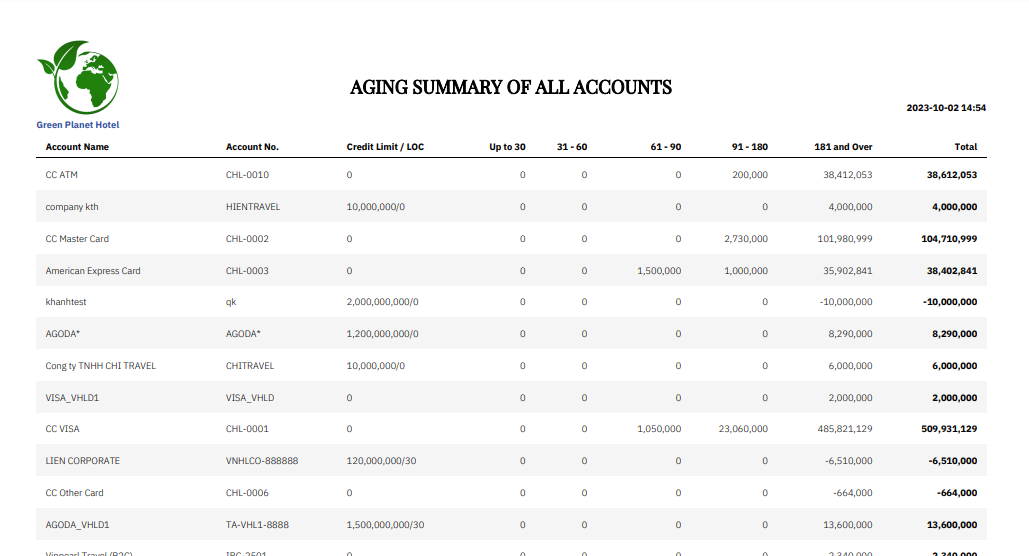This screenshot has width=1029, height=556.
Task: Click the Account Name column header
Action: click(x=77, y=147)
